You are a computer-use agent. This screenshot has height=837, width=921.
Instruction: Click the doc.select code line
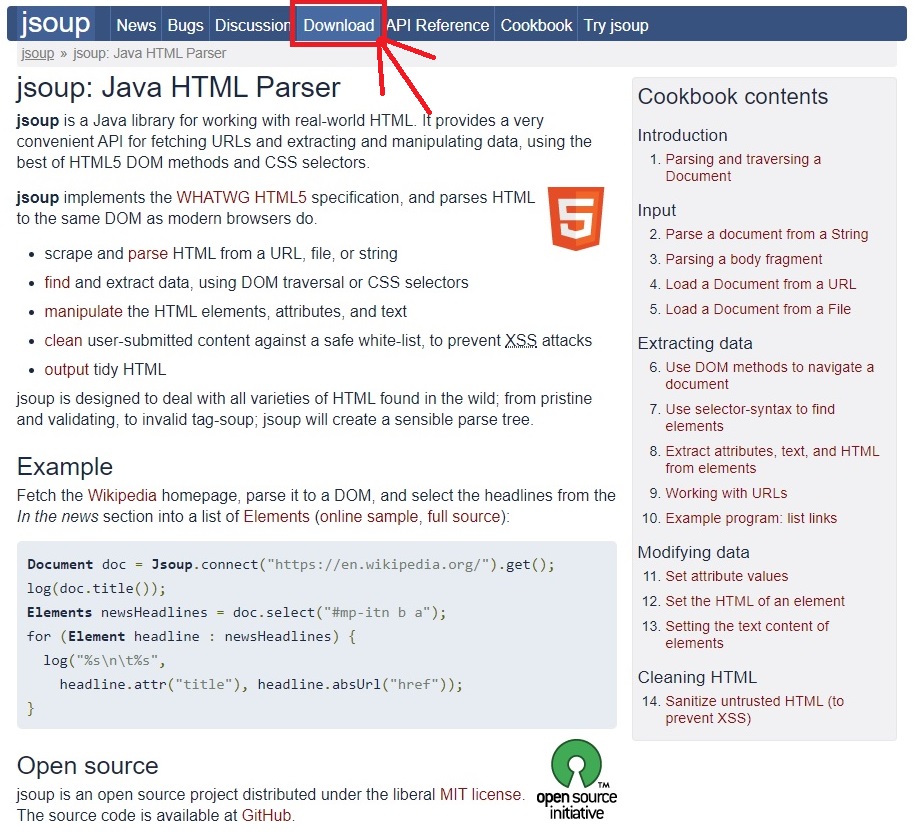point(237,613)
